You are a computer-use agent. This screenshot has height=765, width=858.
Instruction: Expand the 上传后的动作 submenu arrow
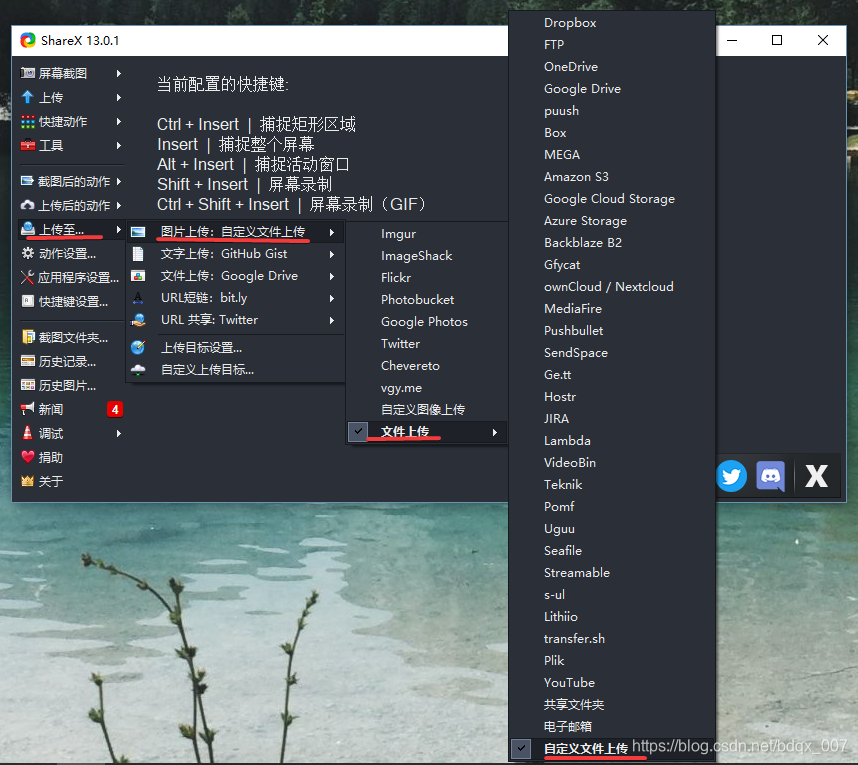(x=119, y=205)
